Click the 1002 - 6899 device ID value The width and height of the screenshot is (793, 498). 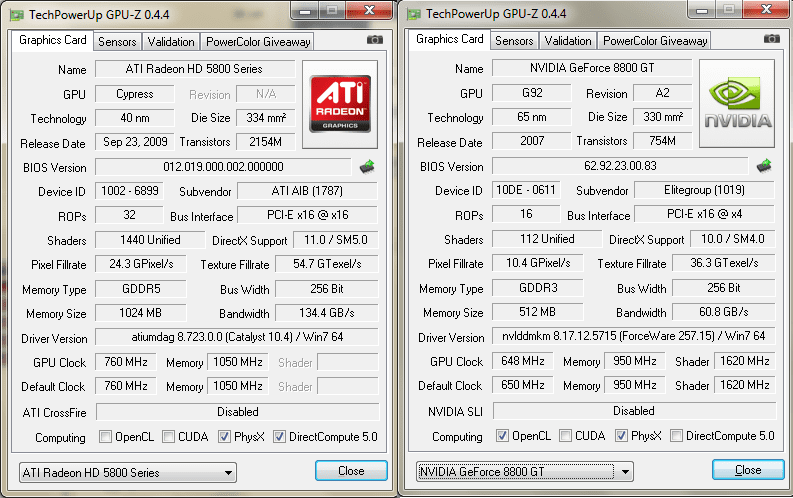129,191
